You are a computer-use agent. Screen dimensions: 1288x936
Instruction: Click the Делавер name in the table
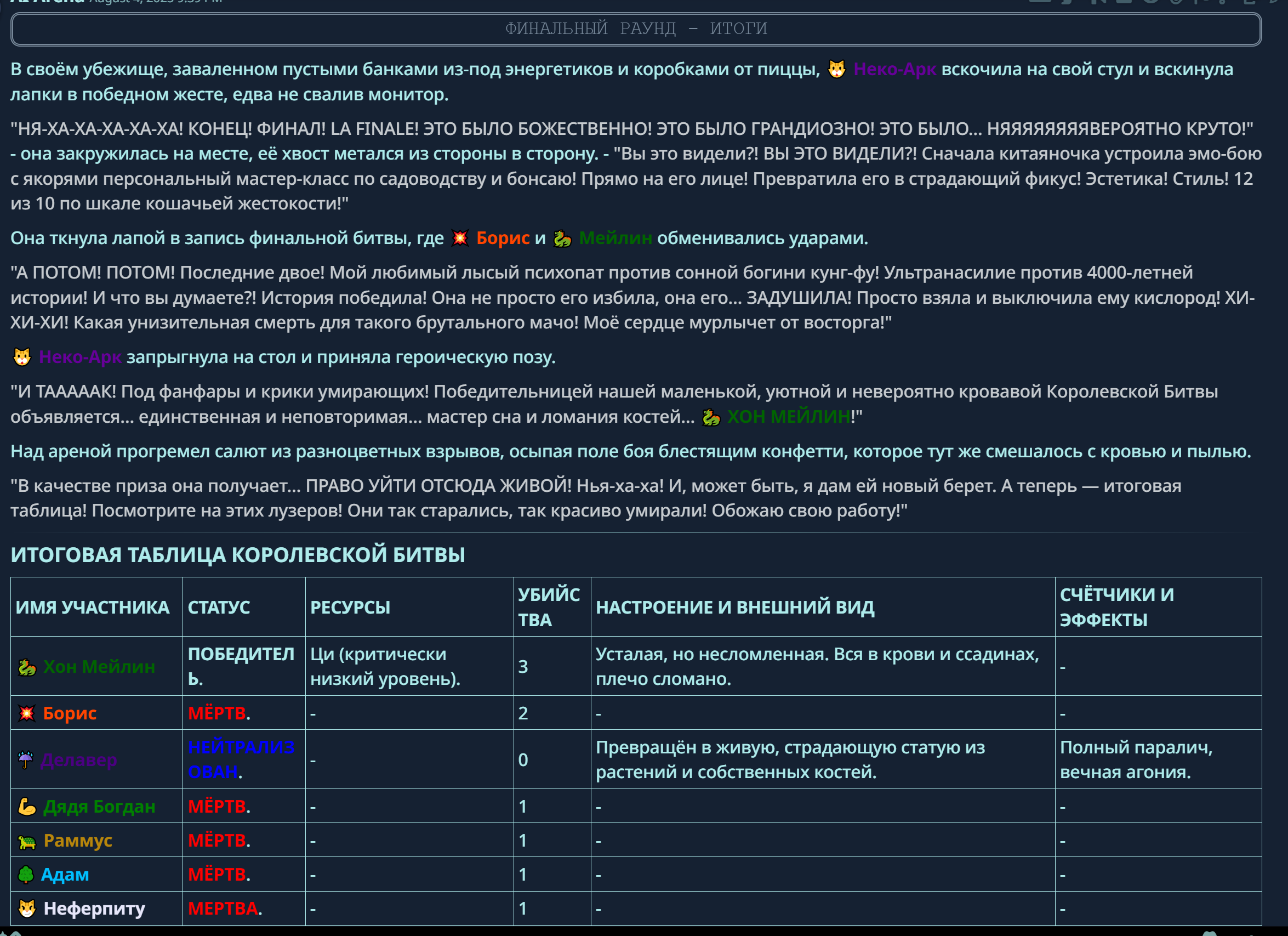coord(79,760)
